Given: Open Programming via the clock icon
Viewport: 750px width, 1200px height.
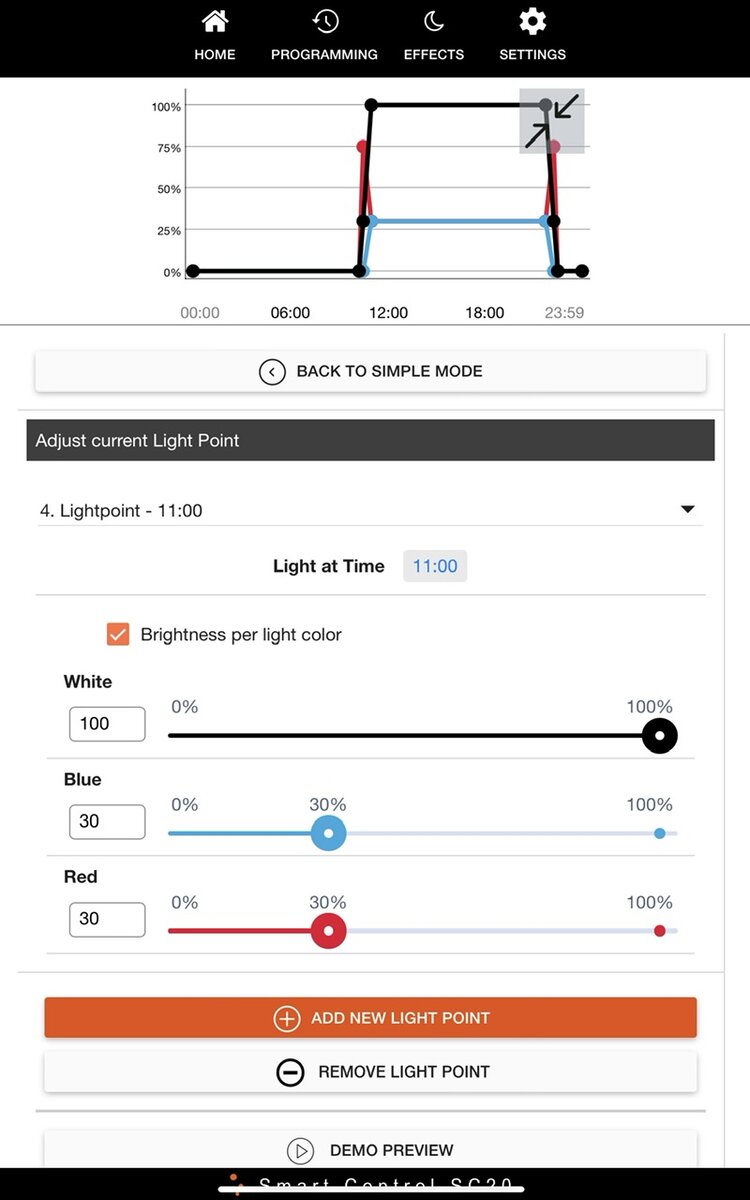Looking at the screenshot, I should pos(324,21).
